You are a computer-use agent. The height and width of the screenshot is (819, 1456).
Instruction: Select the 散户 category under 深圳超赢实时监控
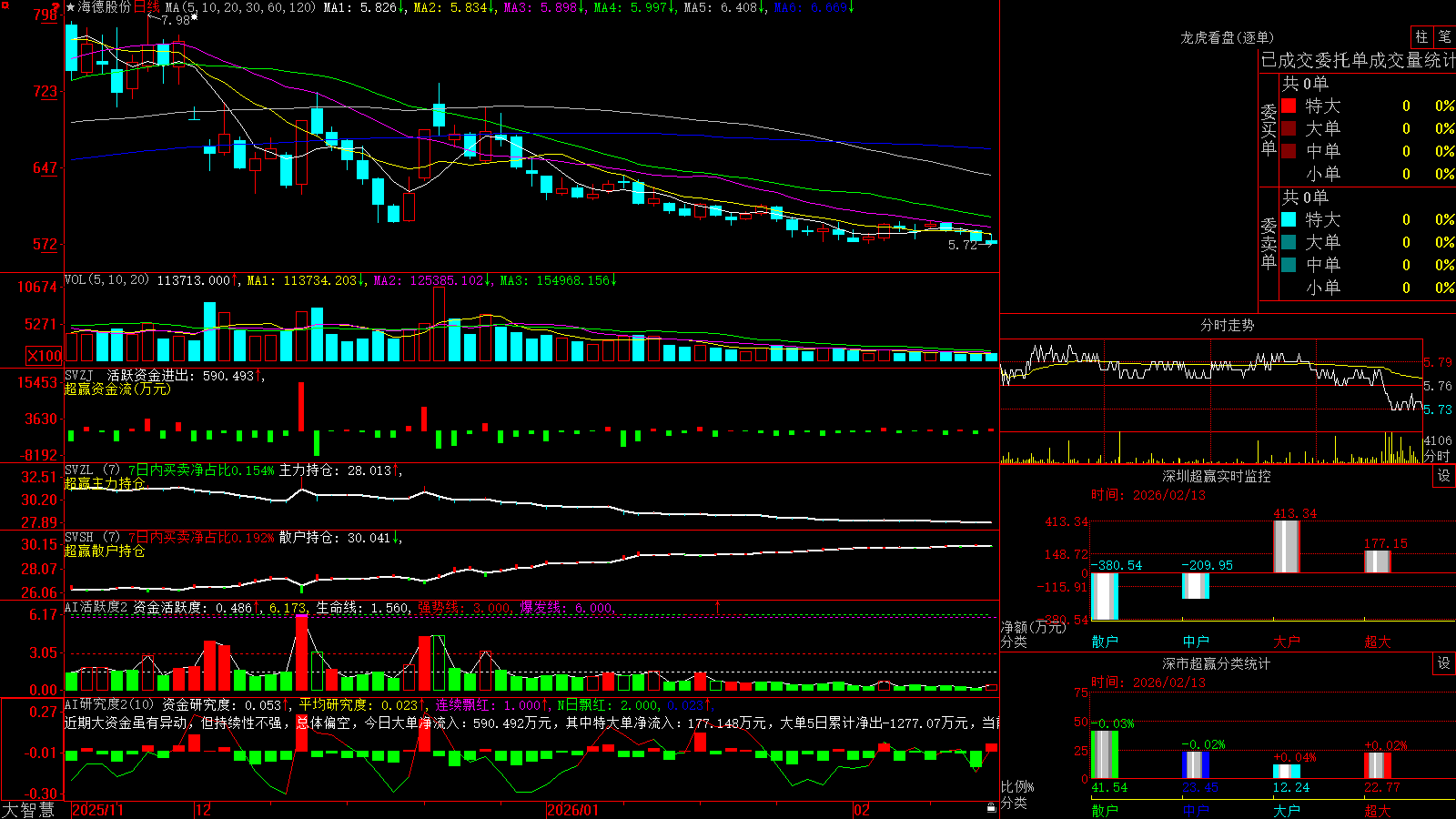[1105, 642]
